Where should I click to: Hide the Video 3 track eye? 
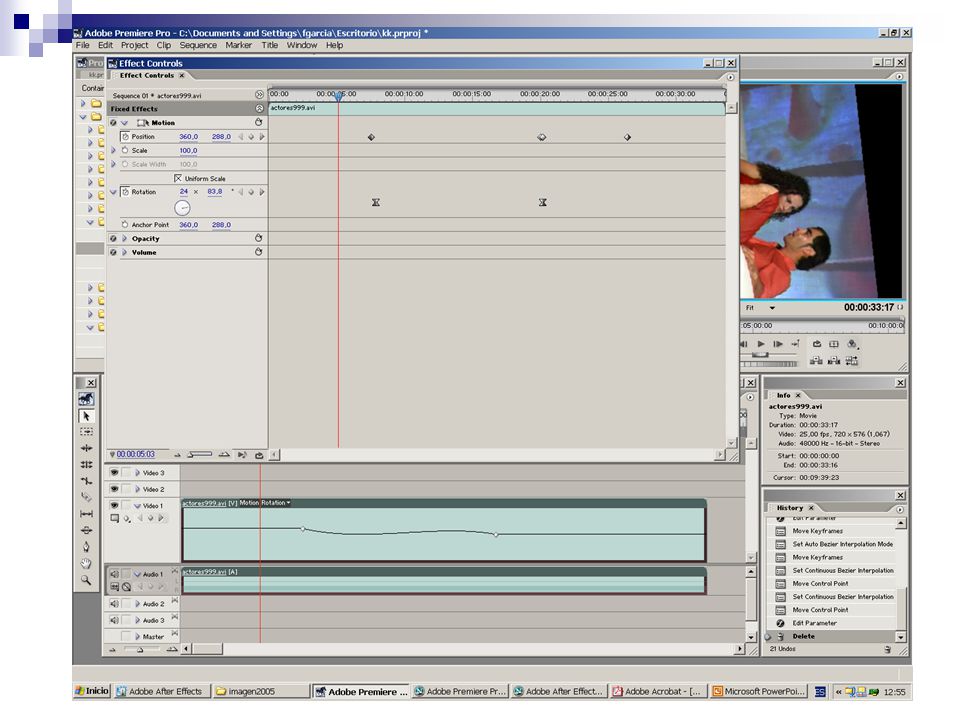114,473
